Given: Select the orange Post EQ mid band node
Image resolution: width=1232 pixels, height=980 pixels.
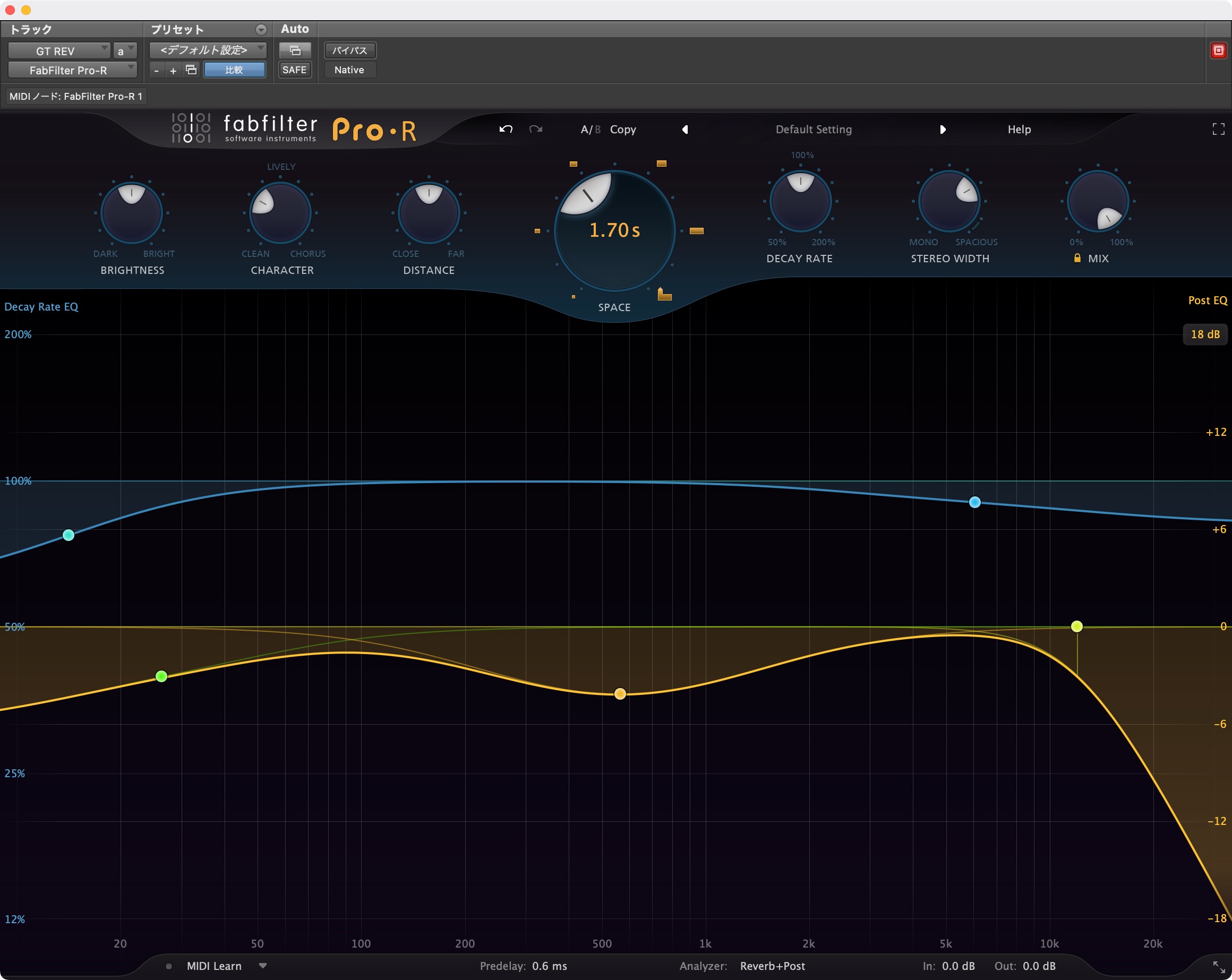Looking at the screenshot, I should point(620,694).
